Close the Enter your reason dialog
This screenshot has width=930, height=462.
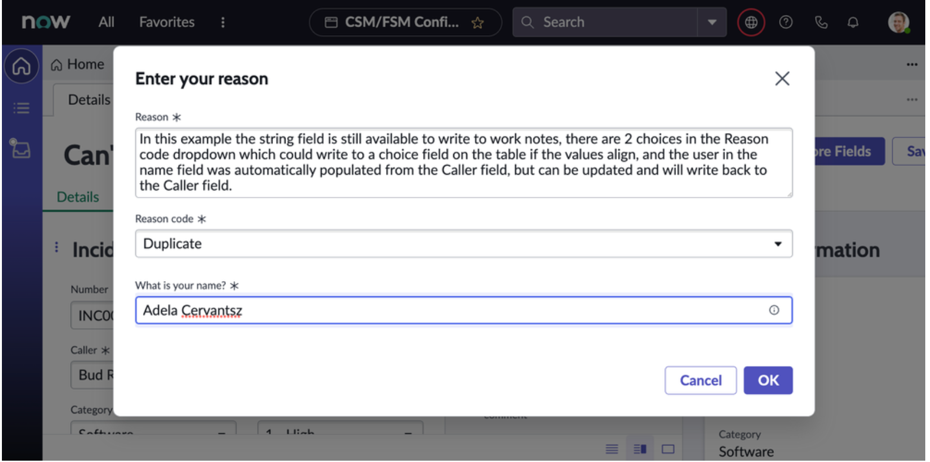(782, 79)
